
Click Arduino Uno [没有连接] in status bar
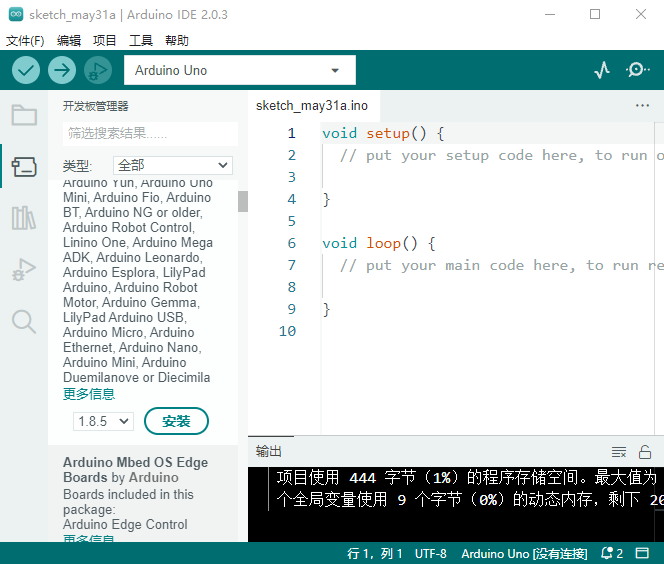524,553
